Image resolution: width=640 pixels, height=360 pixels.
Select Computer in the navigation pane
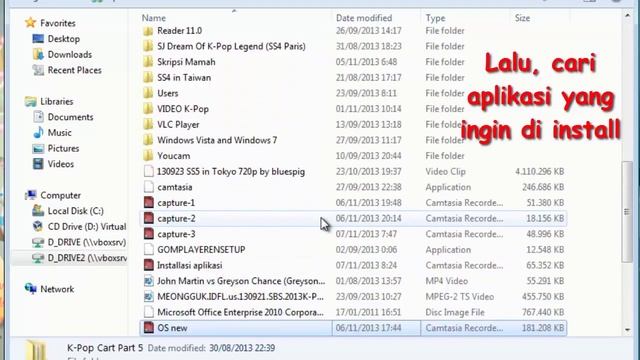(60, 196)
